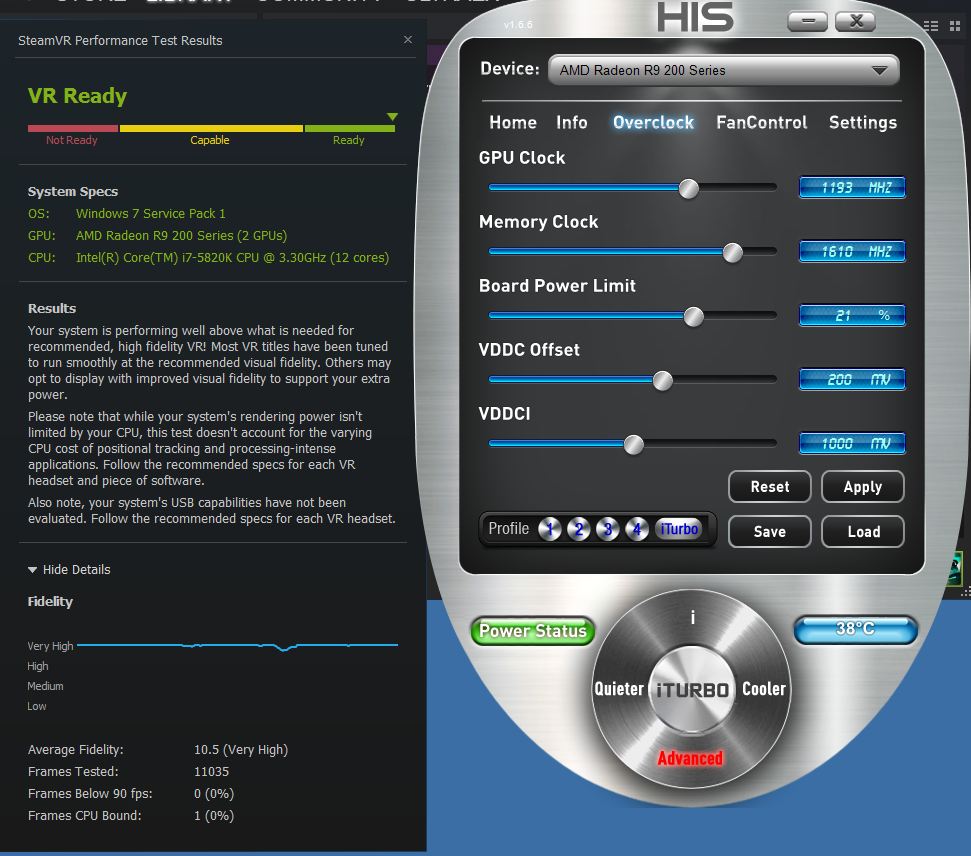Close the HIS iTurbo window

855,21
